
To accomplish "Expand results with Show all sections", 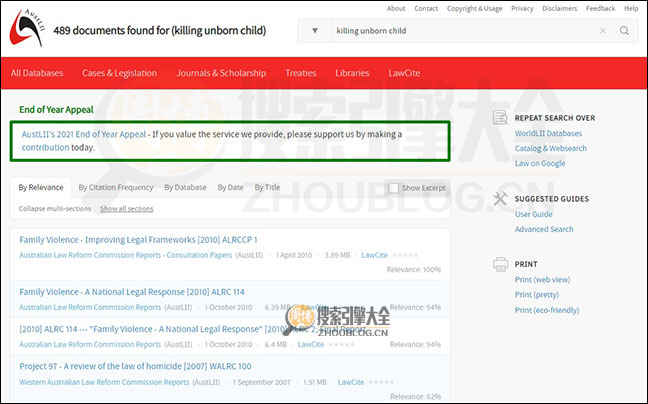I will tap(127, 209).
